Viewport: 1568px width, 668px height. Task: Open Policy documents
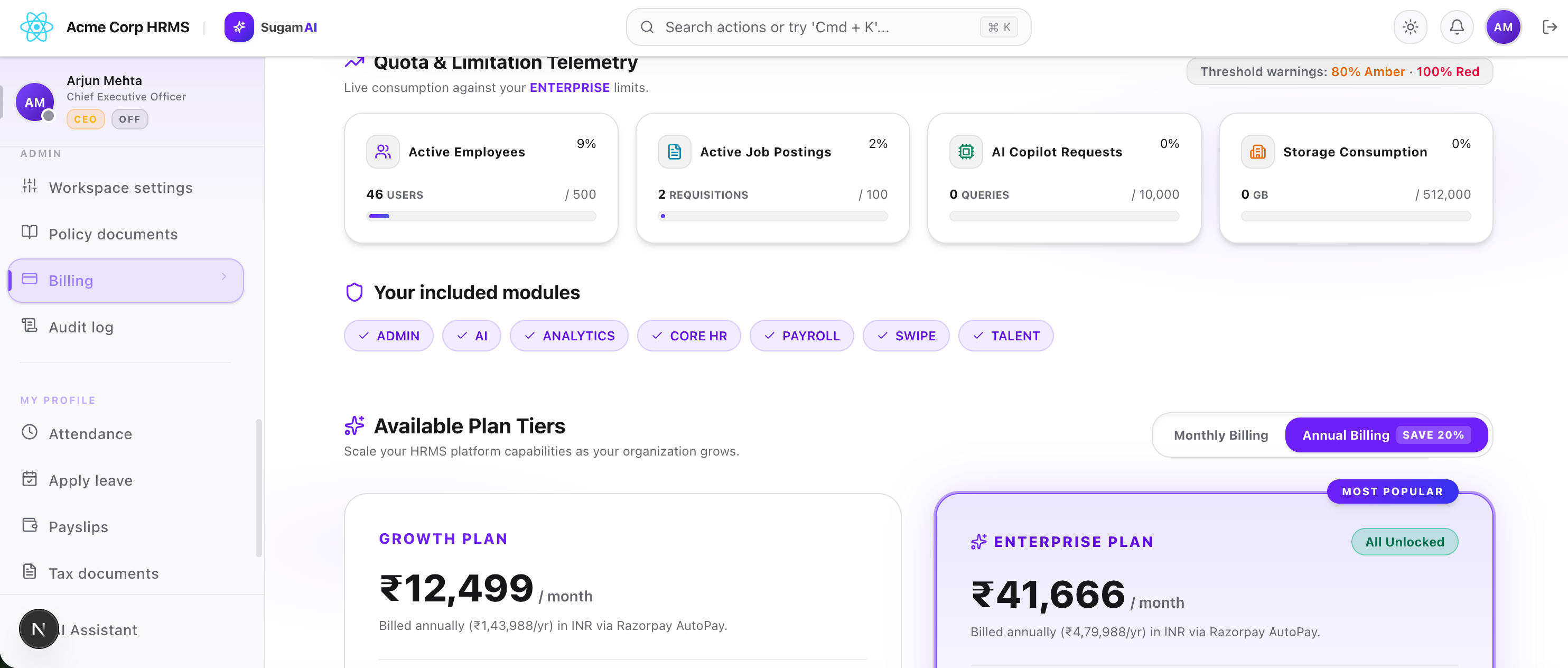[126, 235]
